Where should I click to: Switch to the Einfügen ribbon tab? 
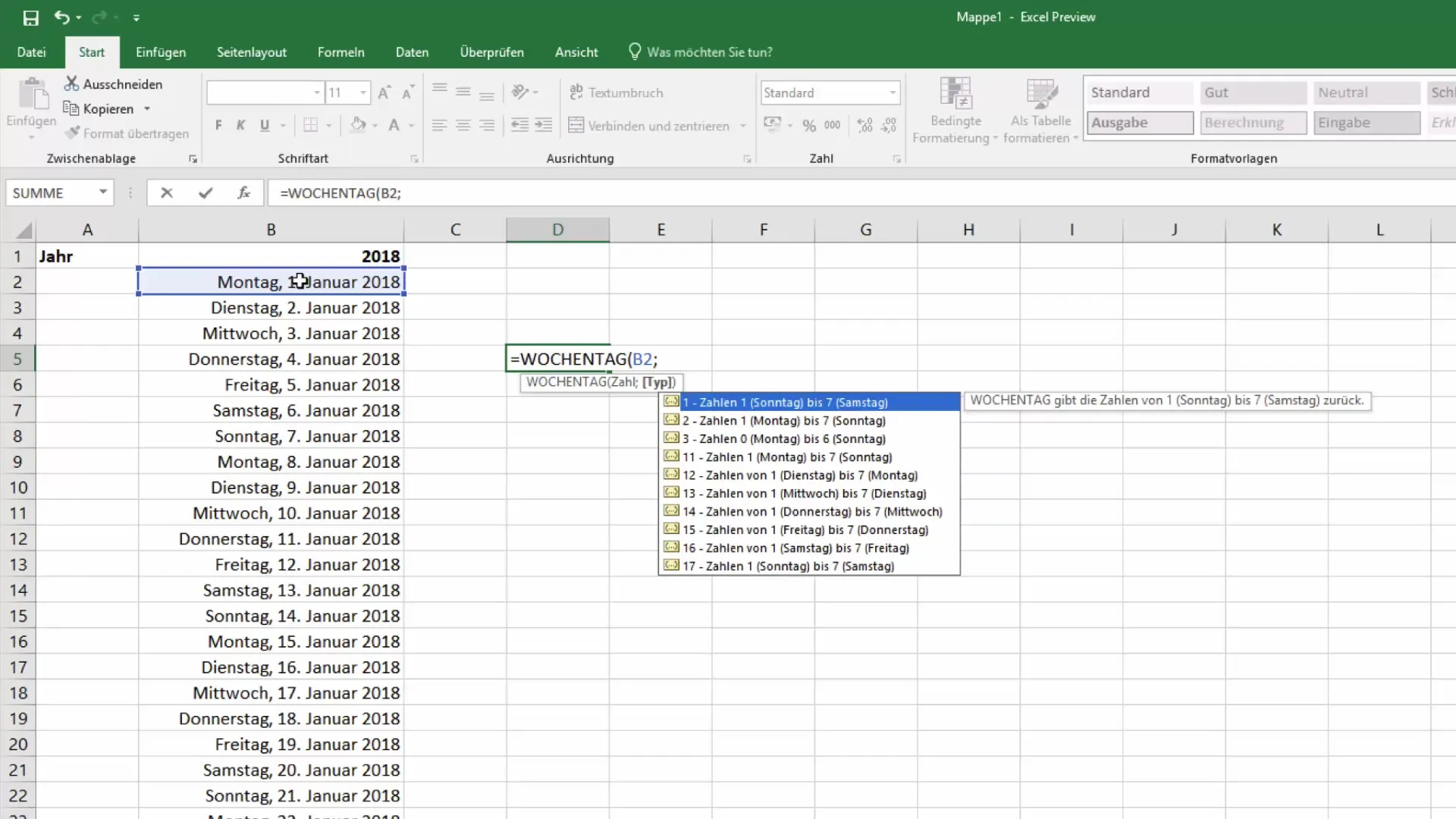pyautogui.click(x=161, y=52)
